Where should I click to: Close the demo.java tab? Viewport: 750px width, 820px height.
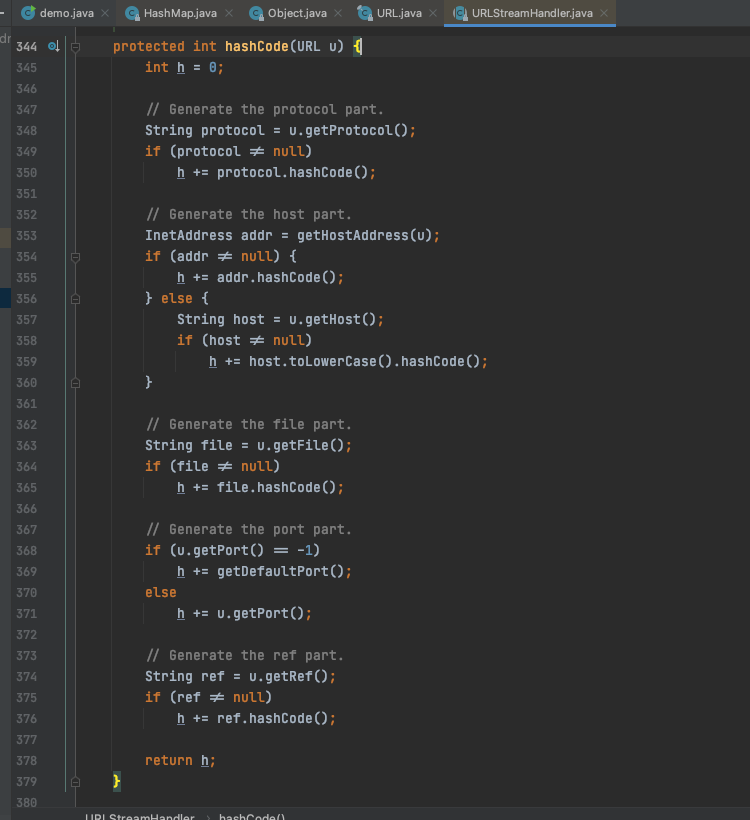coord(105,13)
